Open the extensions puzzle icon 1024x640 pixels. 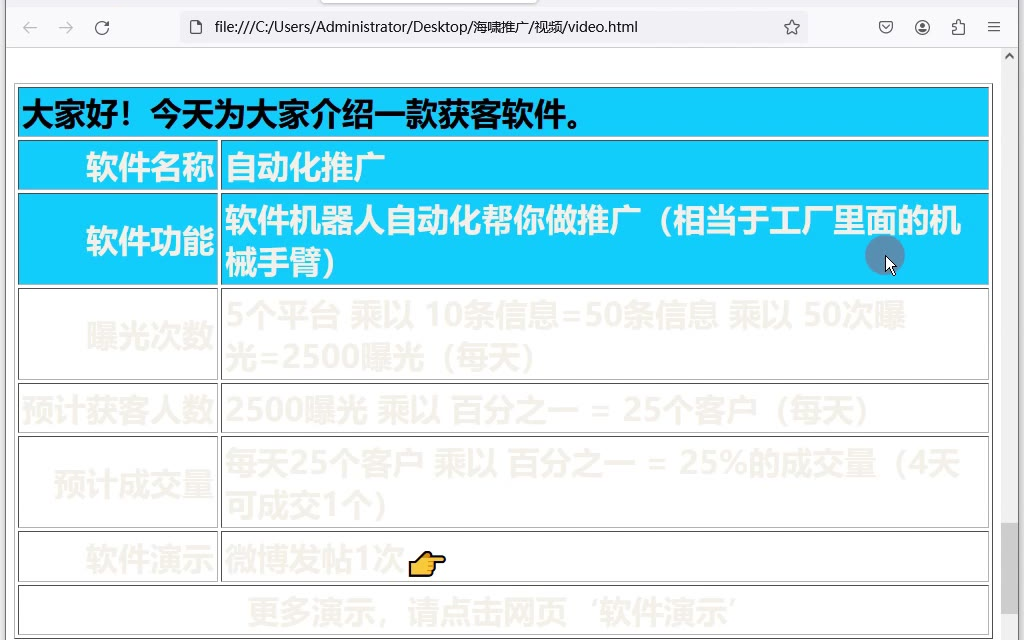958,27
